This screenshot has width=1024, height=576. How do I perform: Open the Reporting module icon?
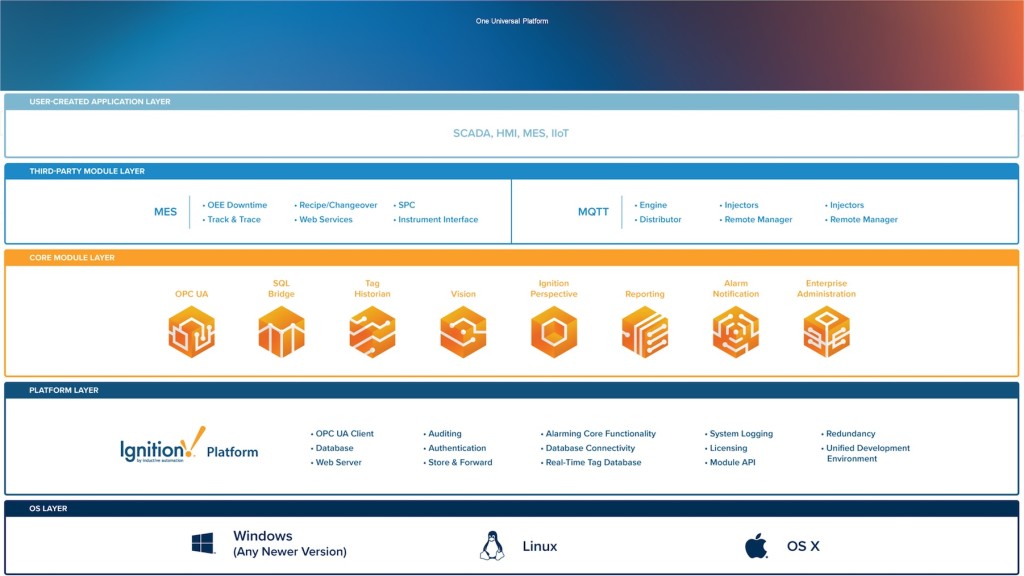tap(644, 332)
